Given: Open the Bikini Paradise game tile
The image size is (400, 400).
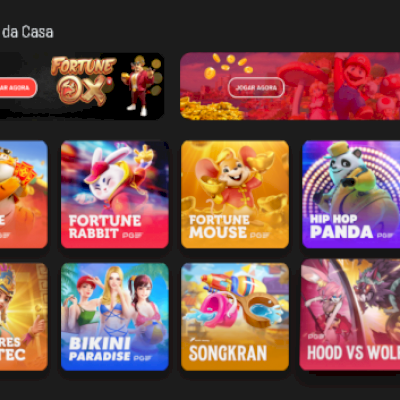Looking at the screenshot, I should point(115,317).
